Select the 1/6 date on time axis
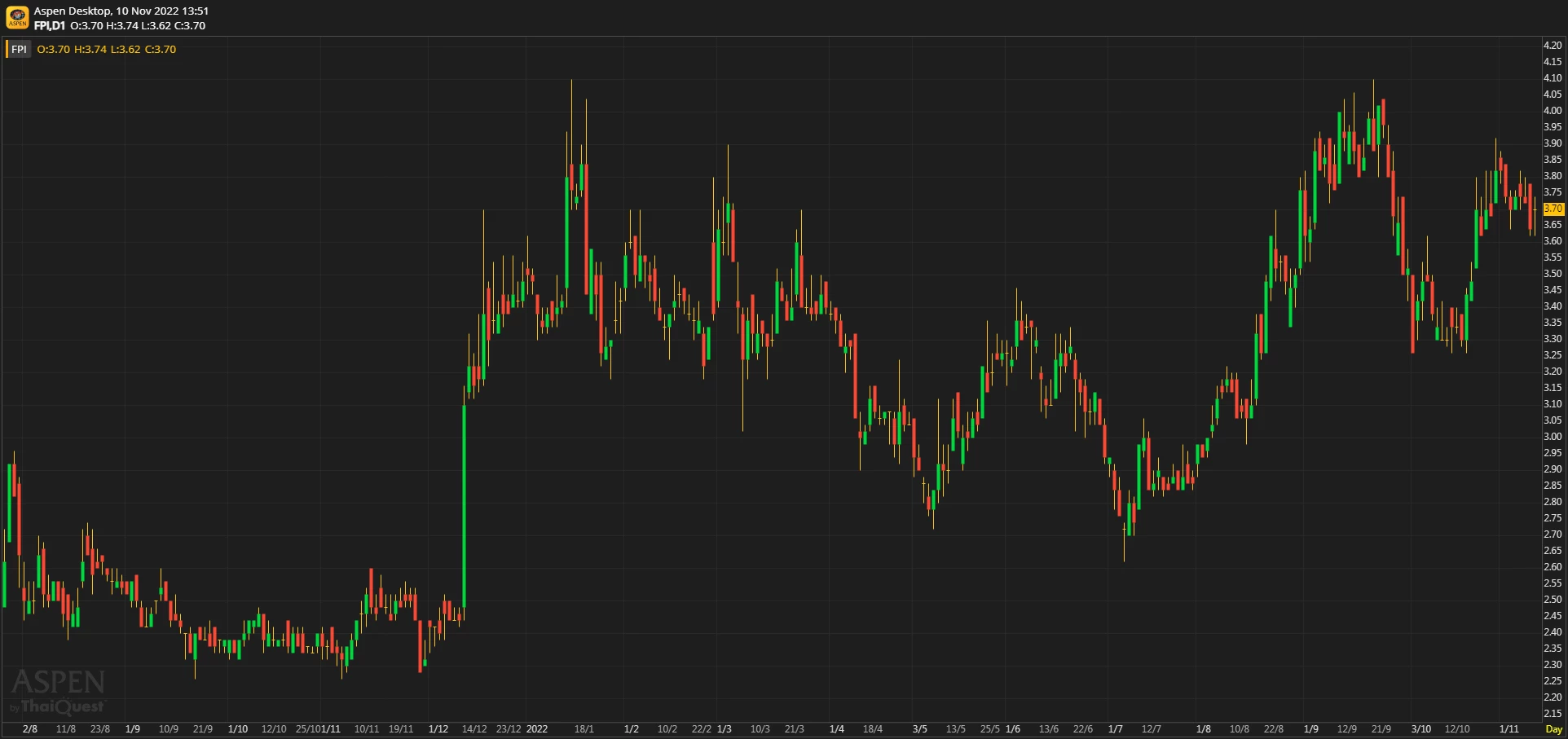The width and height of the screenshot is (1568, 739). (1013, 729)
